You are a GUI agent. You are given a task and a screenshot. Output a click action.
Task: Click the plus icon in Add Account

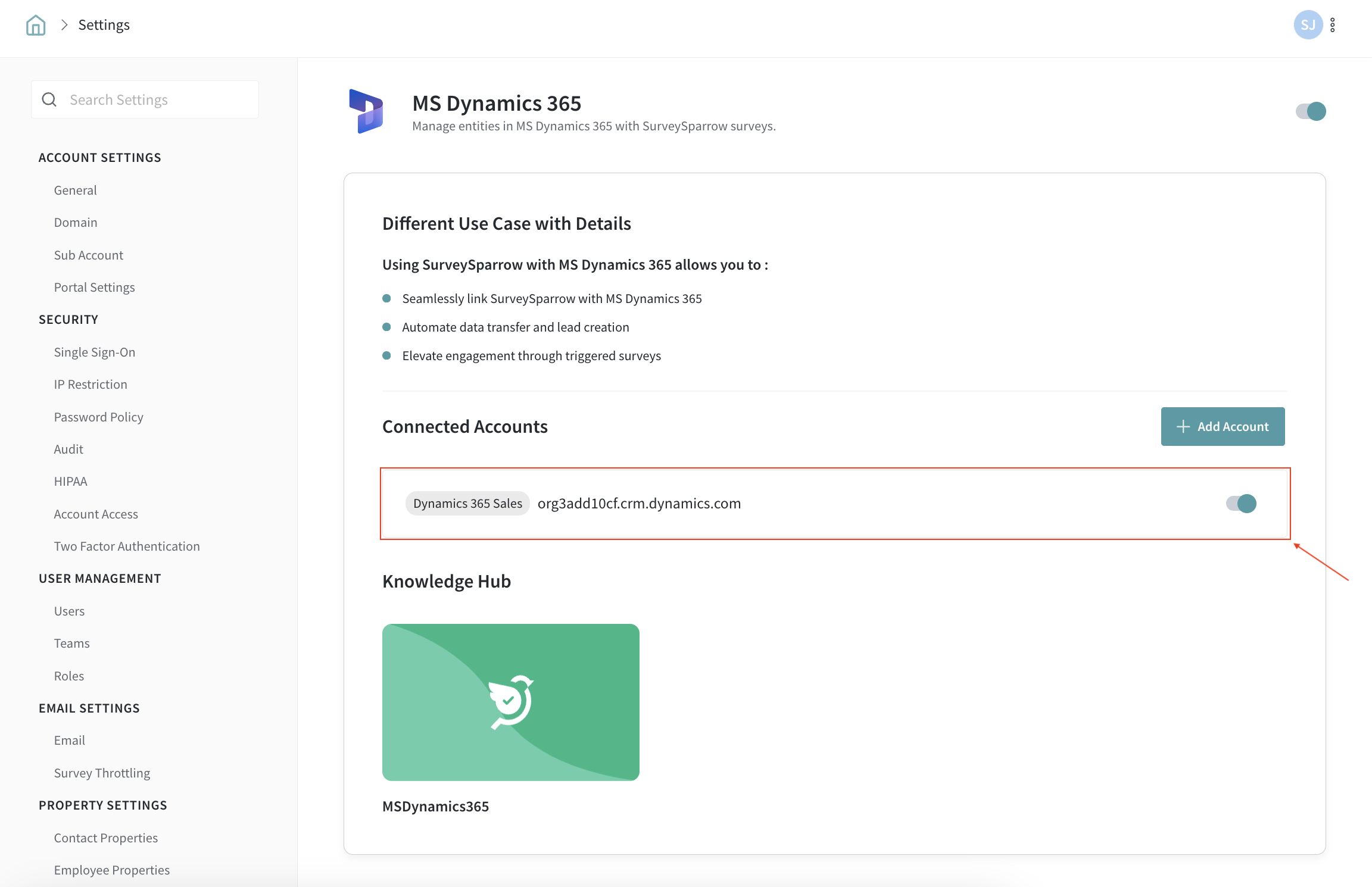click(x=1183, y=427)
